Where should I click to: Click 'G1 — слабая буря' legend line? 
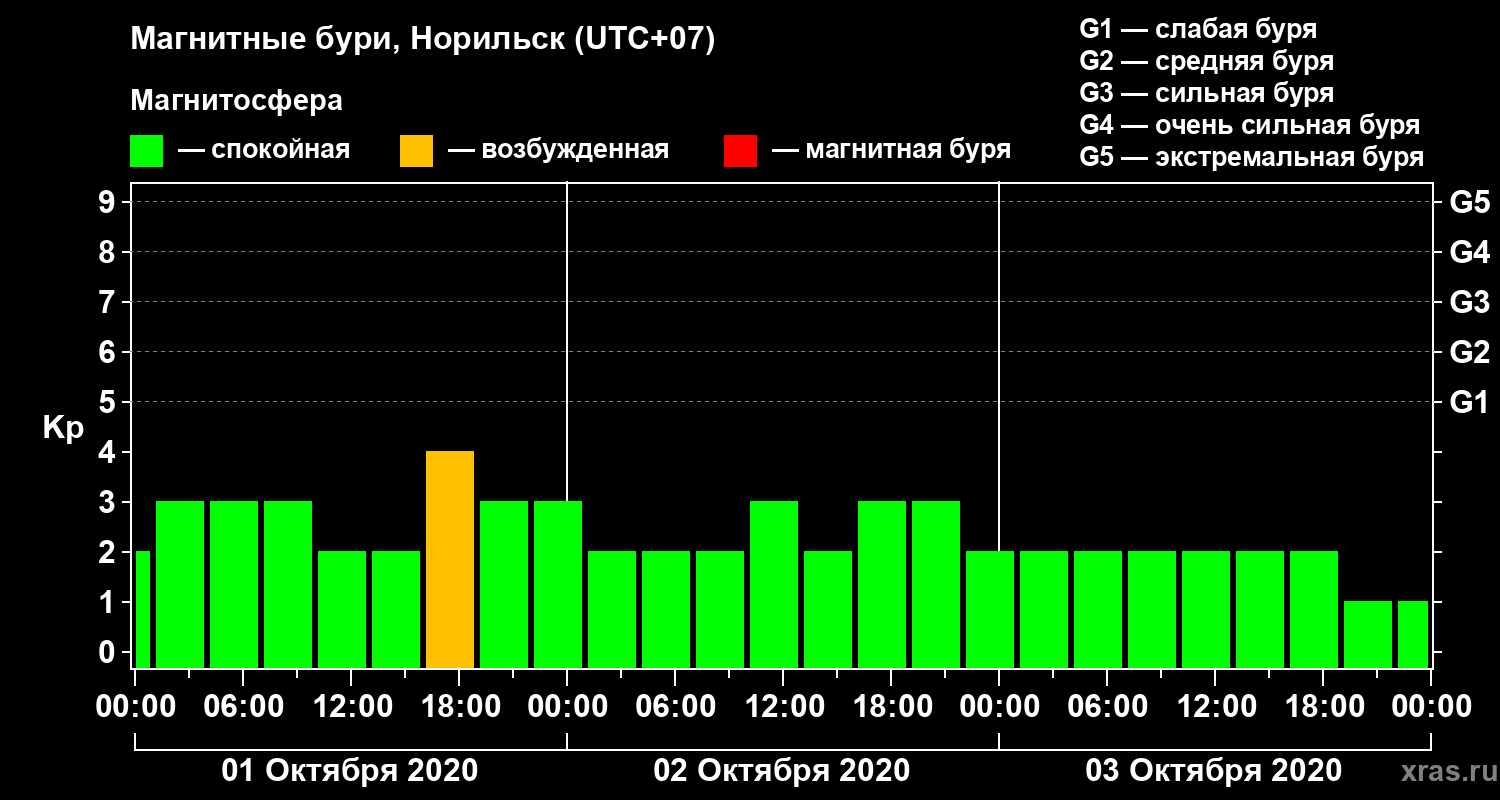click(1198, 28)
